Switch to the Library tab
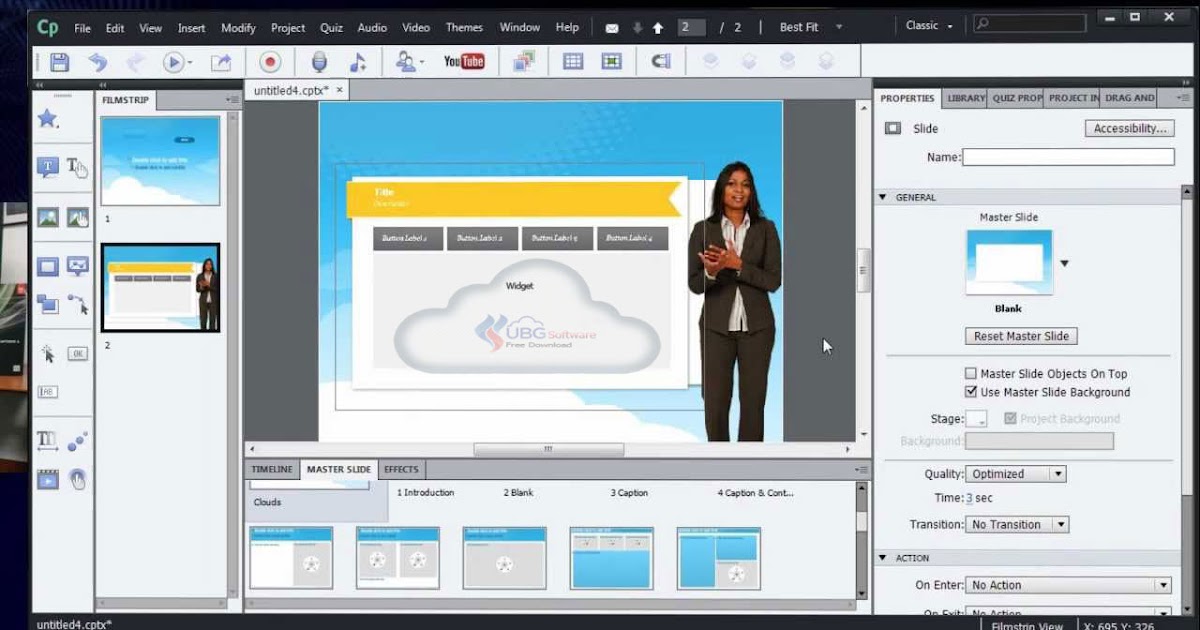This screenshot has height=630, width=1200. (966, 98)
